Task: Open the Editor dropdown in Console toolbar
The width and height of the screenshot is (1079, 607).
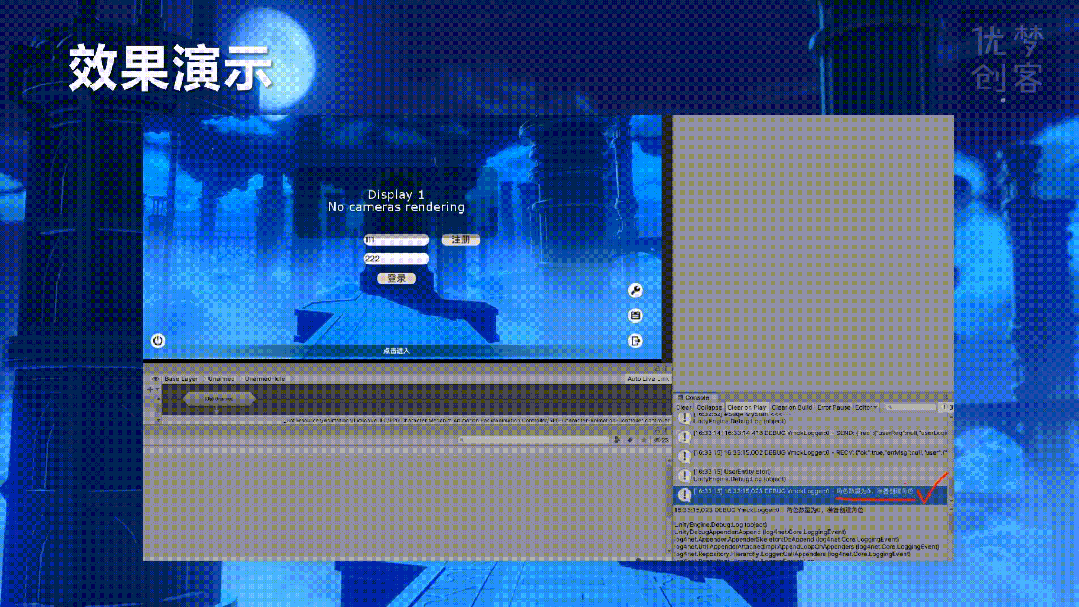Action: (x=866, y=407)
